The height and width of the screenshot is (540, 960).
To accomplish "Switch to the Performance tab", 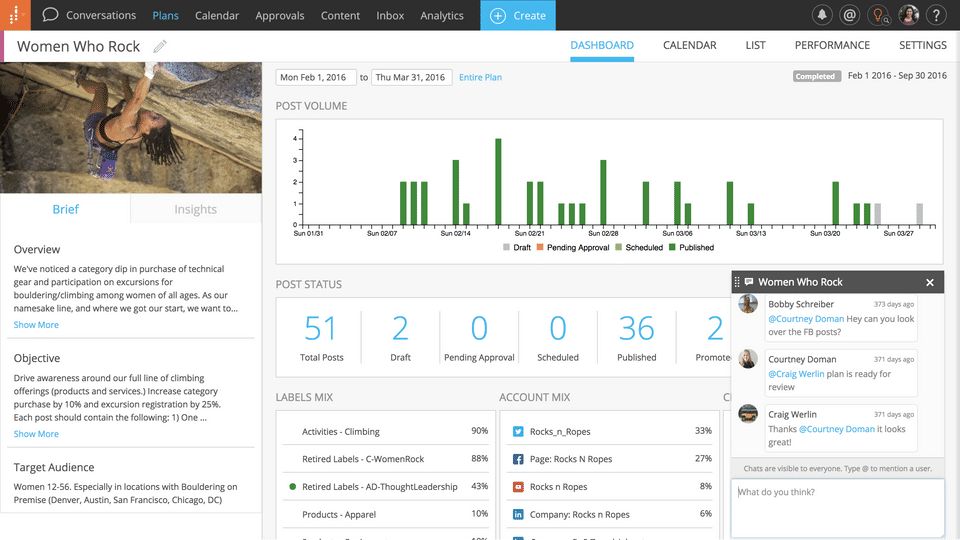I will click(x=832, y=45).
